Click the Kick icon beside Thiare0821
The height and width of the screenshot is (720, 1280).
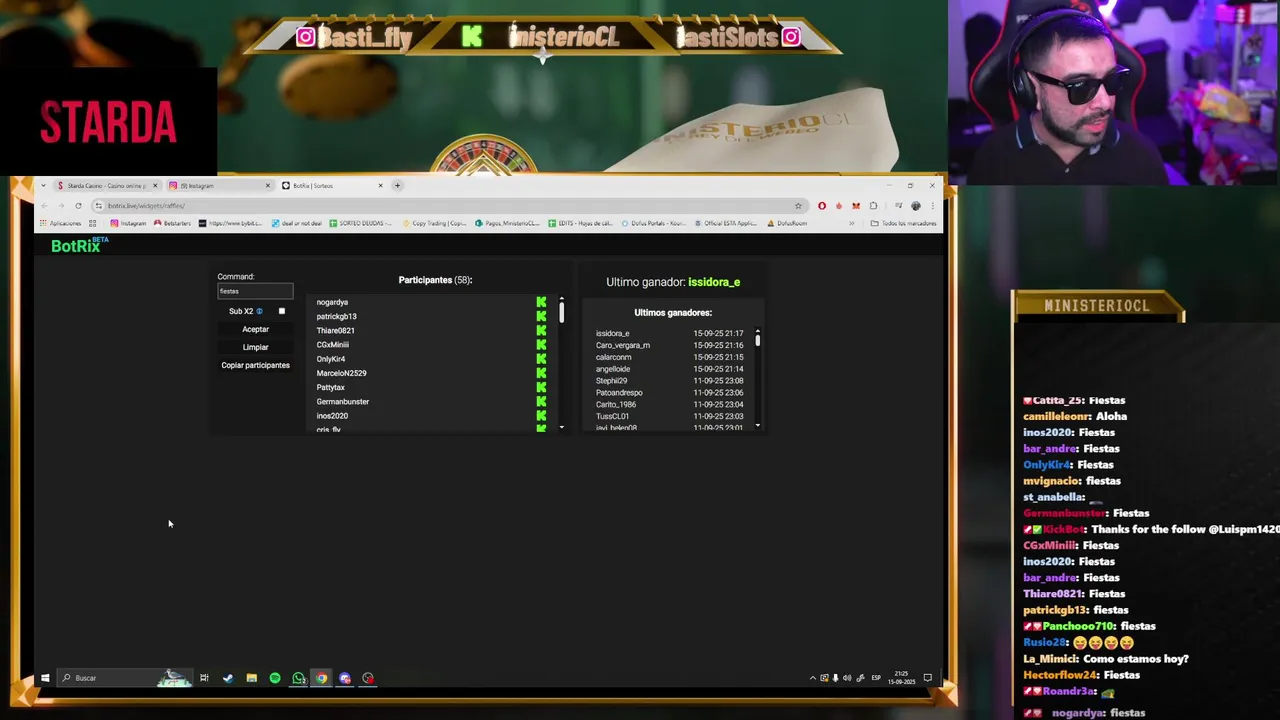pyautogui.click(x=541, y=330)
